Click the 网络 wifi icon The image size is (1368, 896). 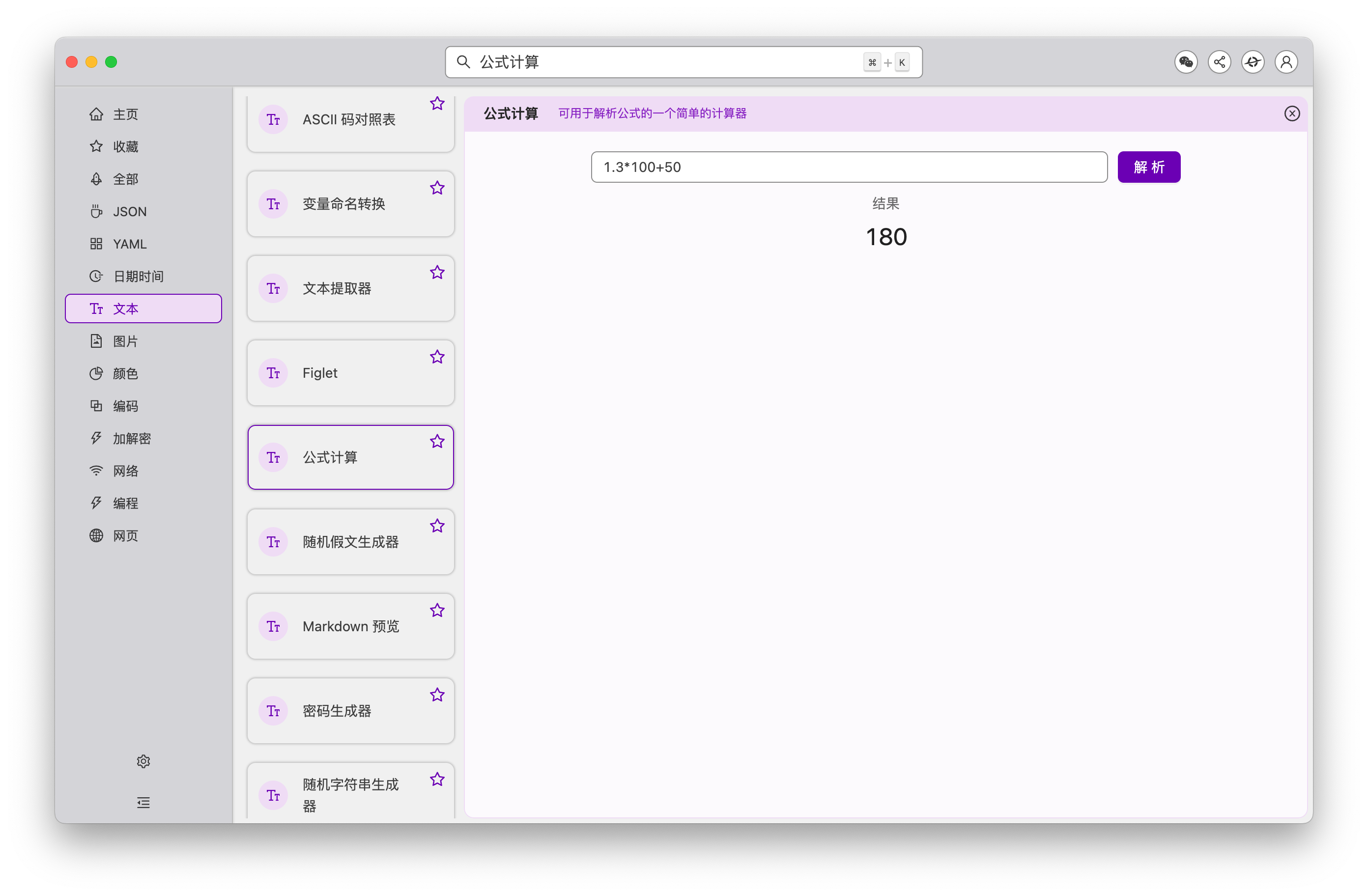pyautogui.click(x=96, y=471)
